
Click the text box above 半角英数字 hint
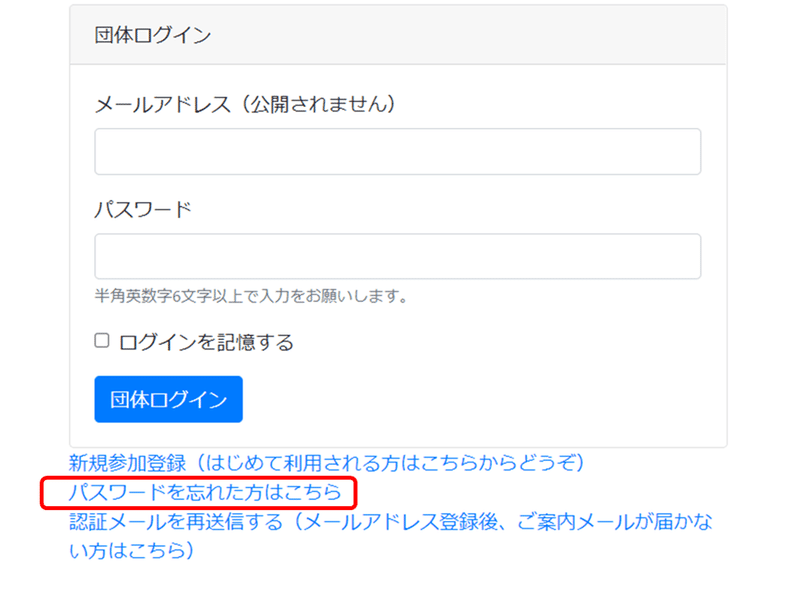pyautogui.click(x=397, y=256)
